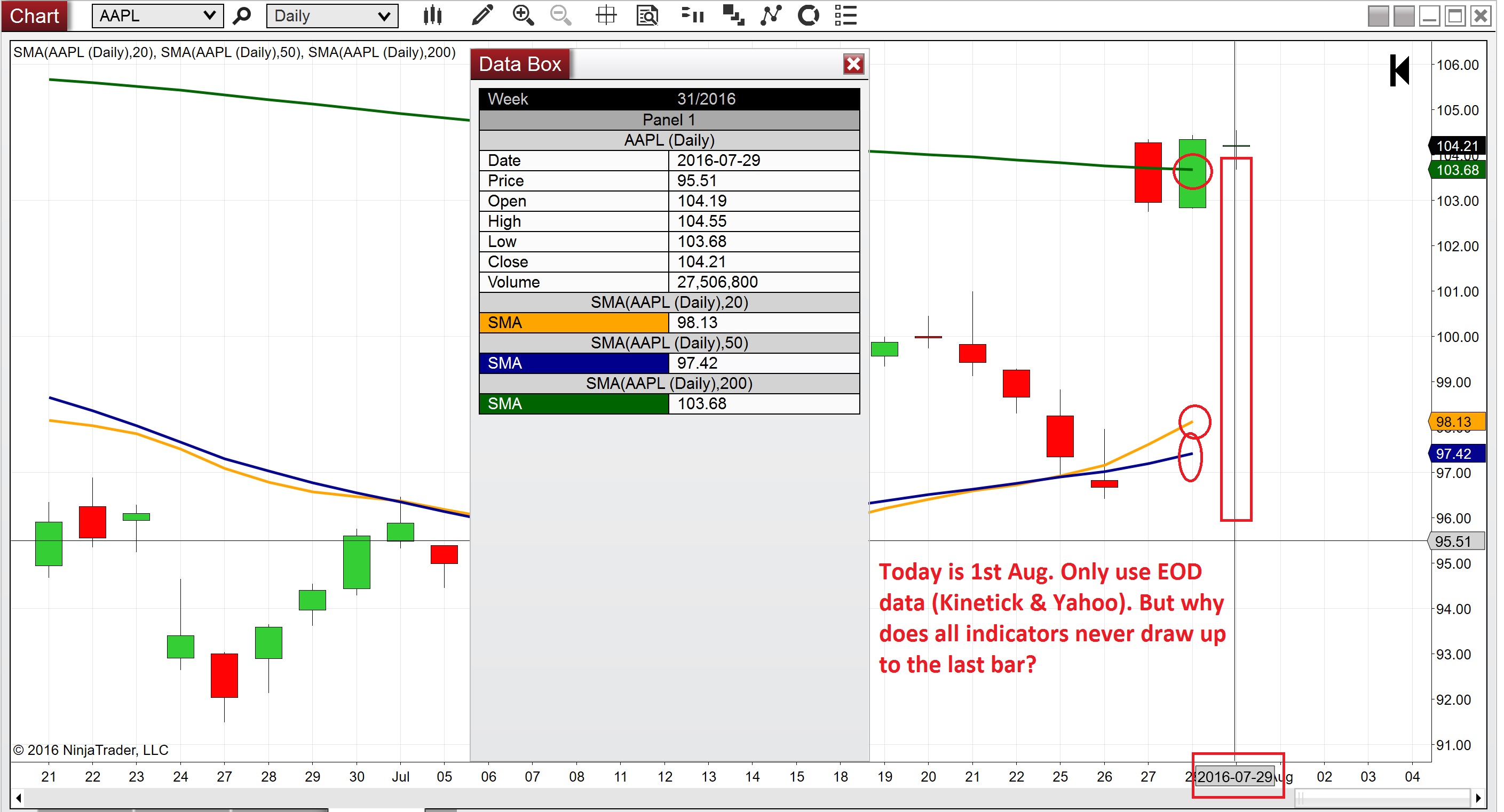The width and height of the screenshot is (1504, 812).
Task: Click the SMA indicator label text on chart
Action: [234, 52]
